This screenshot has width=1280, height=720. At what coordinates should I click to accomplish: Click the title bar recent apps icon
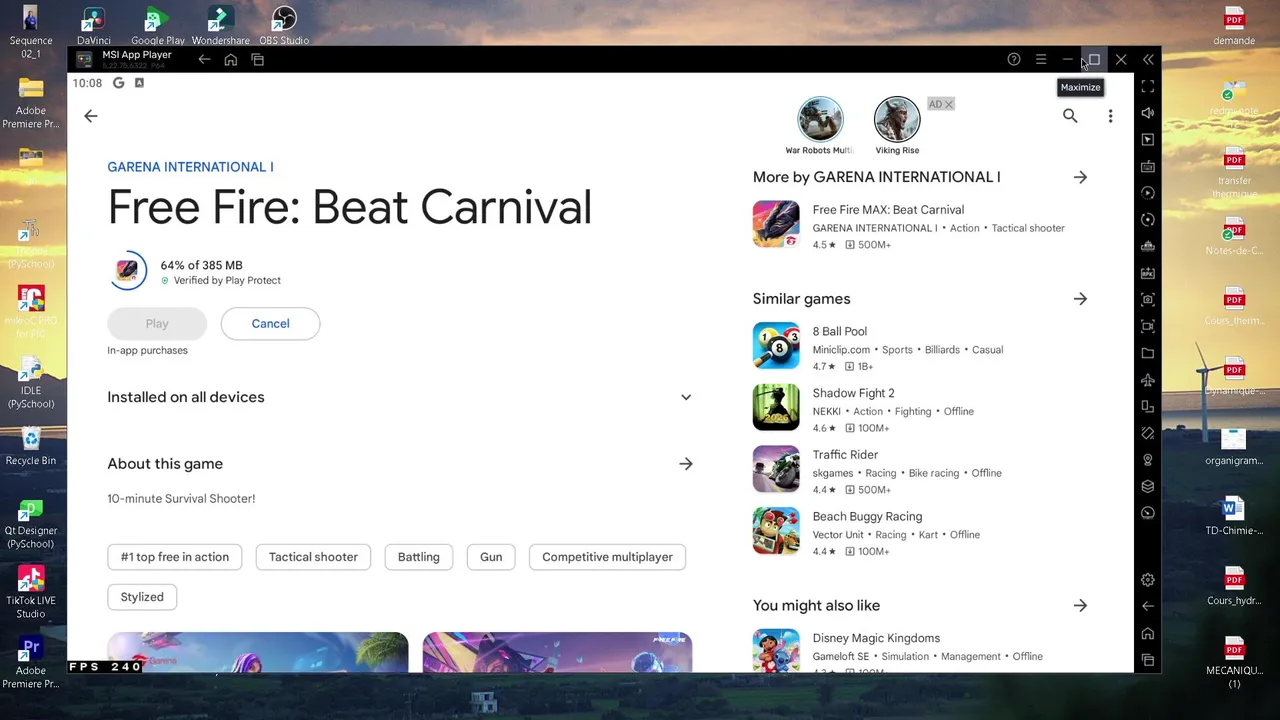tap(258, 60)
